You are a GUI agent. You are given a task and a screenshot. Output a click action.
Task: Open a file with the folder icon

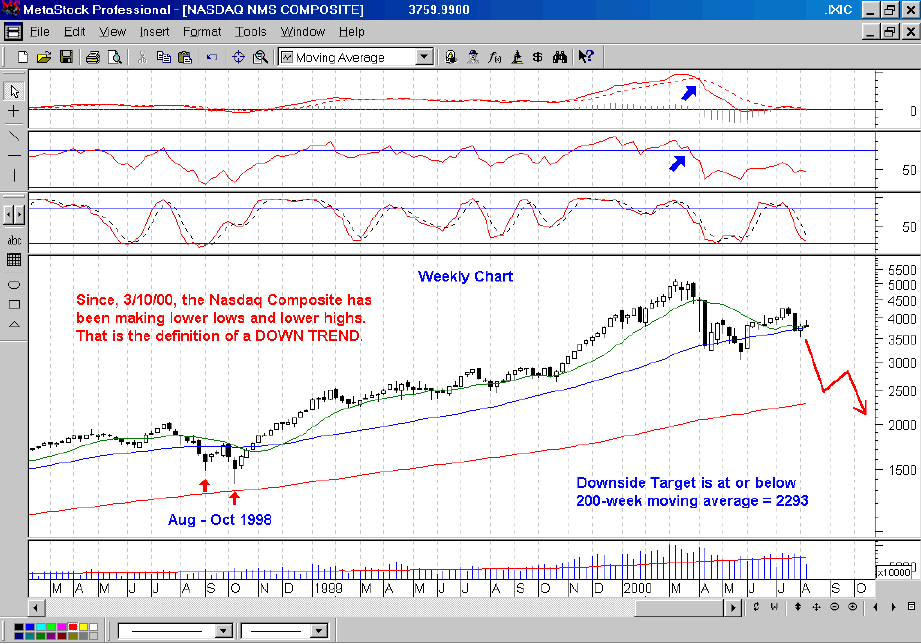pyautogui.click(x=44, y=57)
